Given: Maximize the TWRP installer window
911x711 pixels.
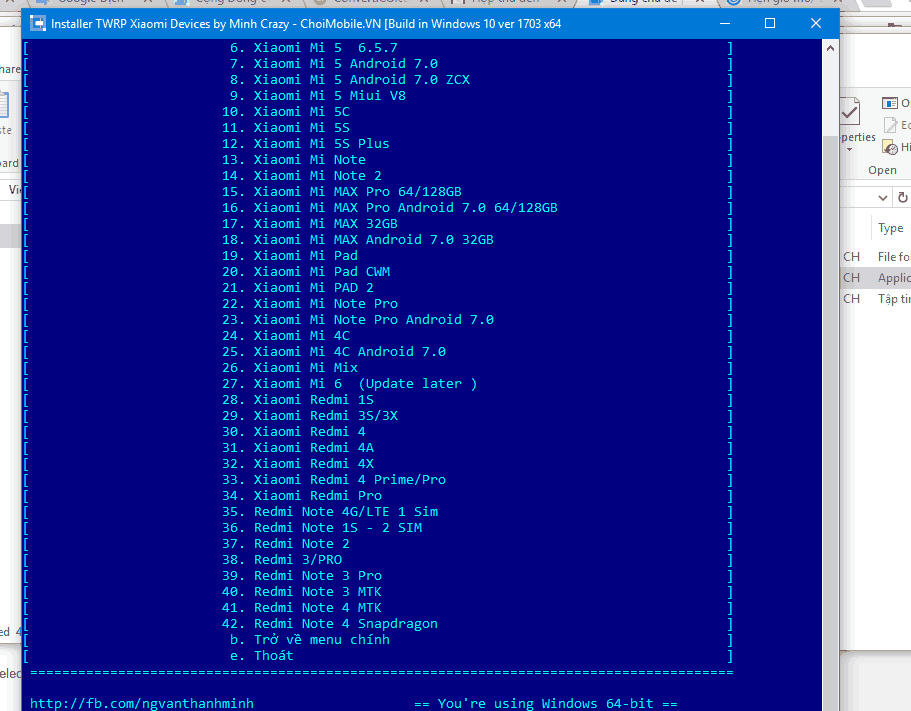Looking at the screenshot, I should click(770, 24).
